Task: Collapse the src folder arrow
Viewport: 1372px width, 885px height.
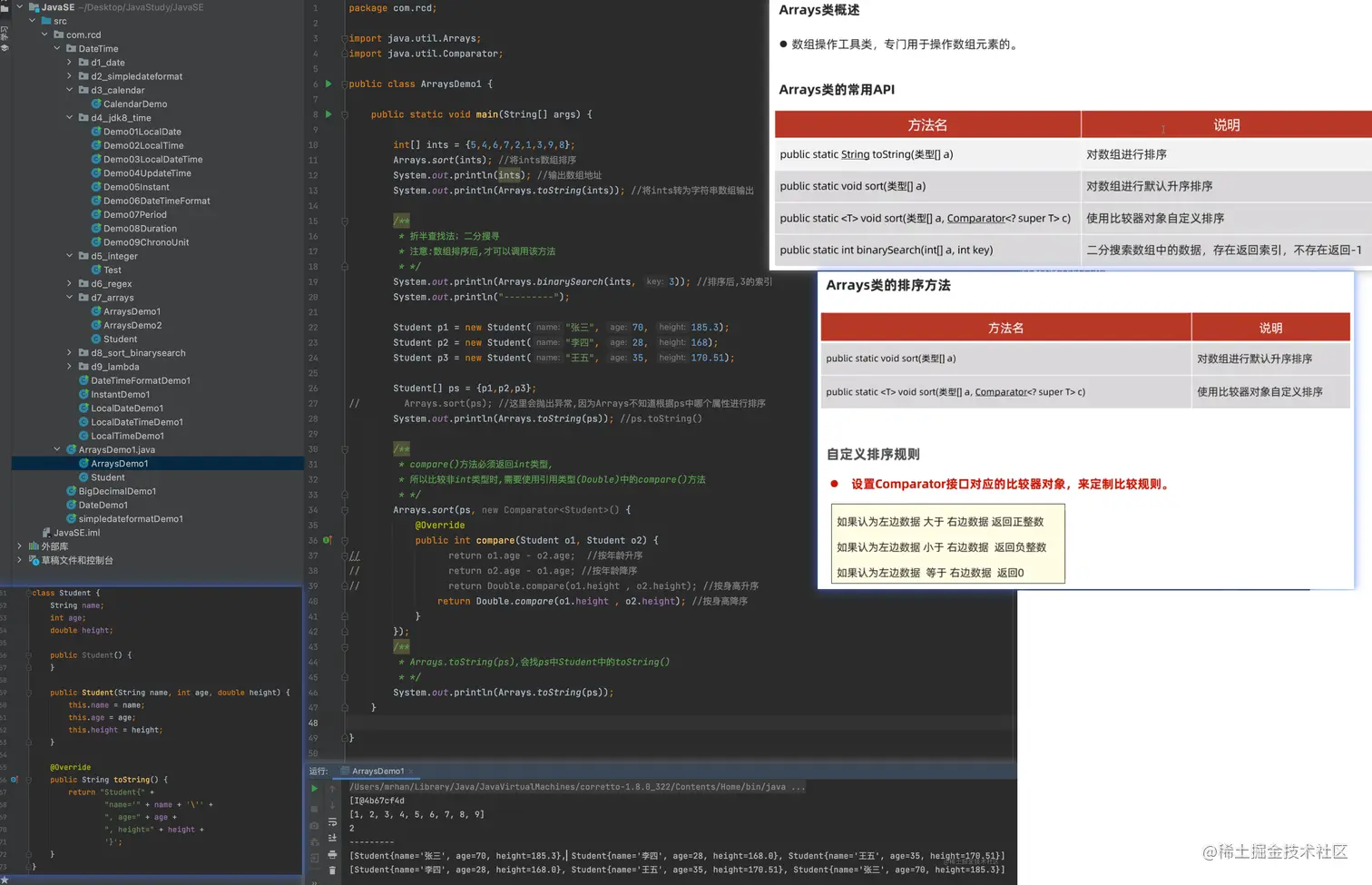Action: [32, 21]
